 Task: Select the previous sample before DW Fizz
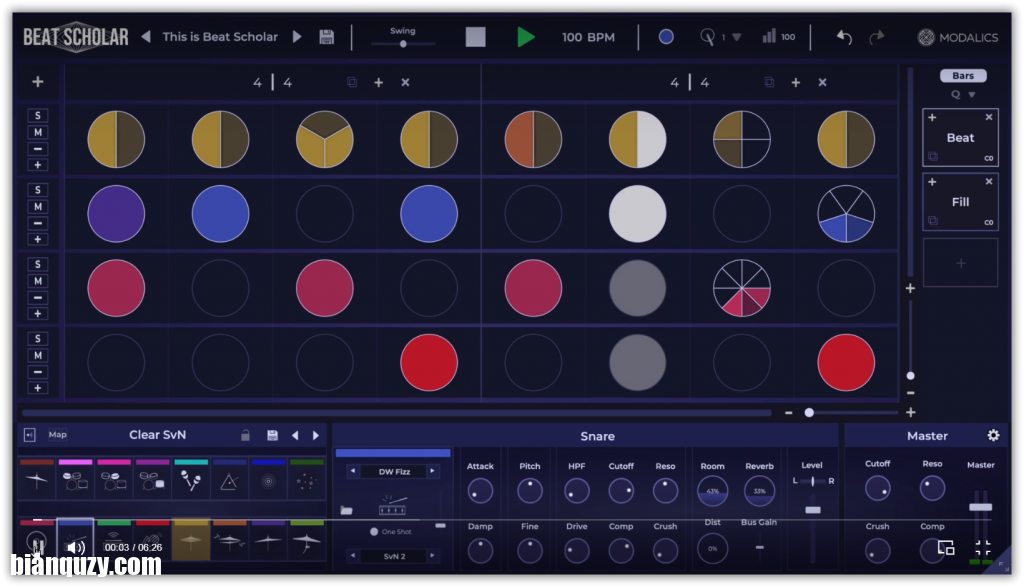[x=353, y=471]
